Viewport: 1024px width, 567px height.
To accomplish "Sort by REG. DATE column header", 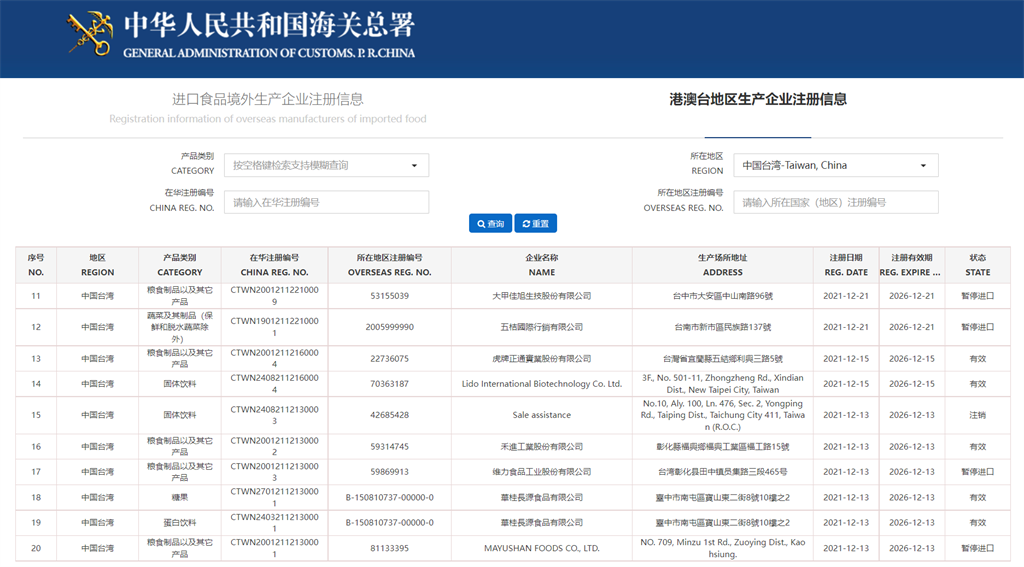I will tap(845, 265).
